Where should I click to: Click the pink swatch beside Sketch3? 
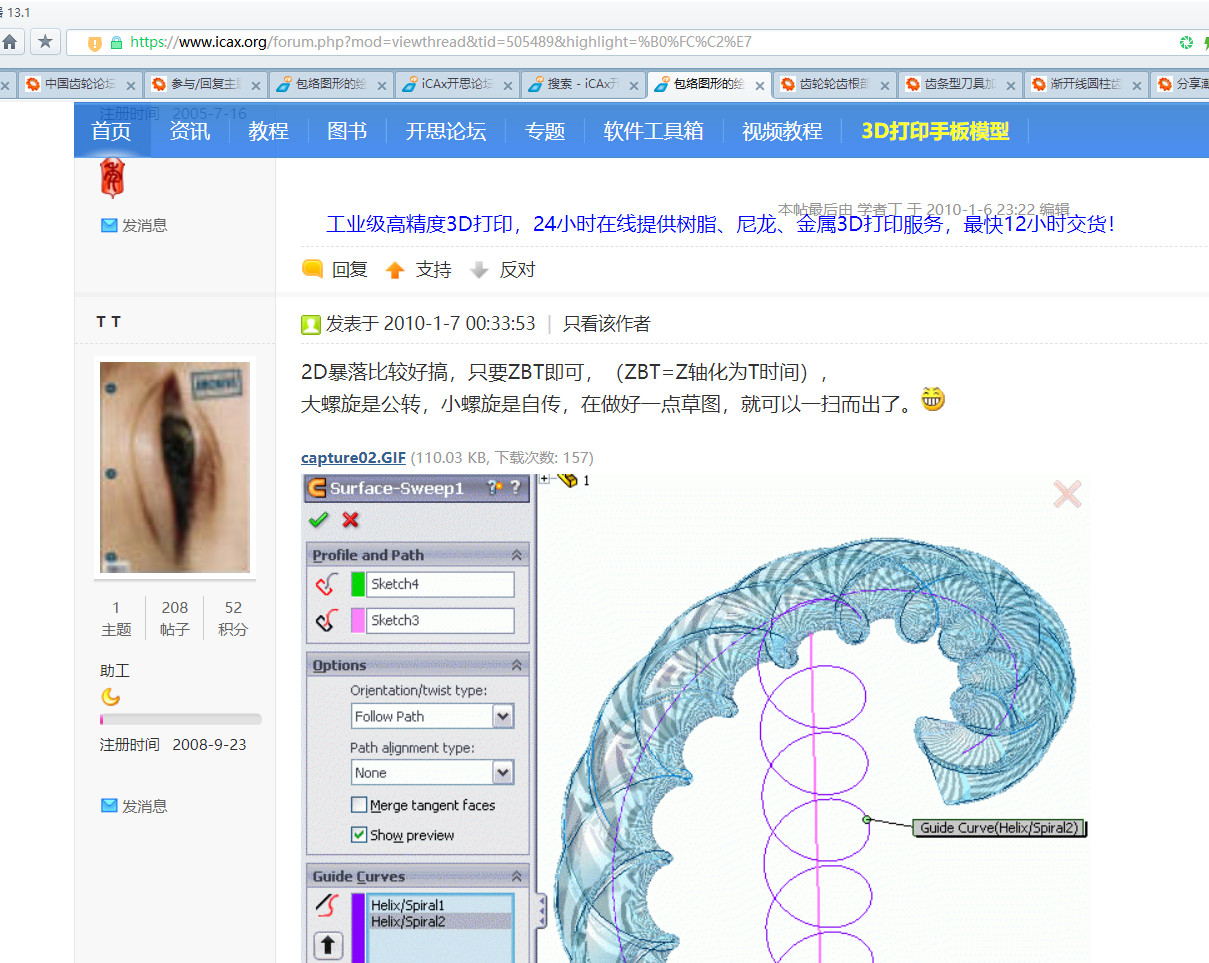[x=358, y=620]
